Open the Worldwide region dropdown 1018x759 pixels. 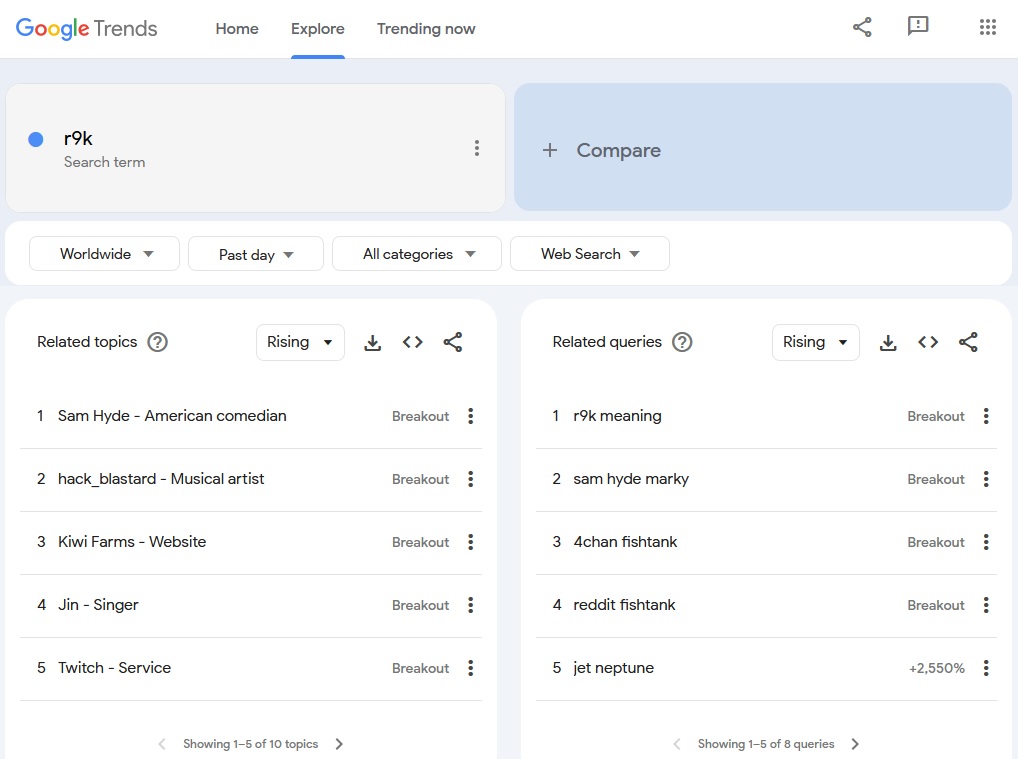(105, 254)
